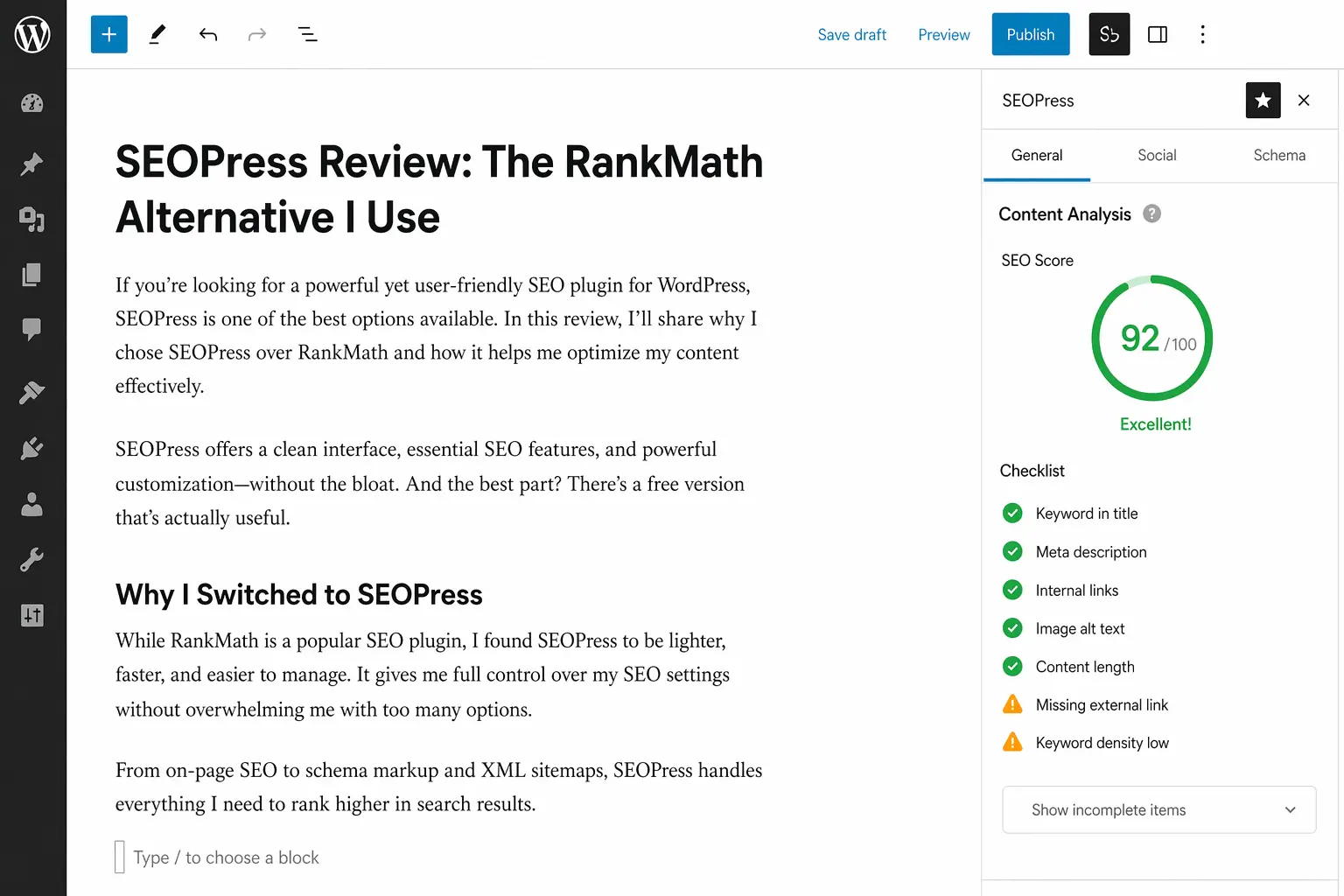Click the WordPress logo

[32, 34]
